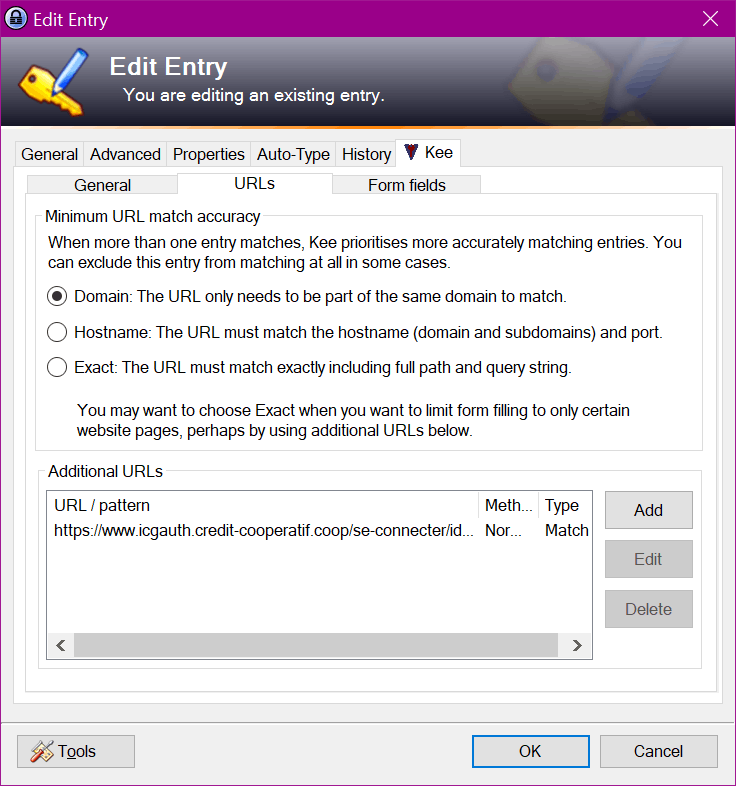Go to the Auto-Type tab

(293, 154)
